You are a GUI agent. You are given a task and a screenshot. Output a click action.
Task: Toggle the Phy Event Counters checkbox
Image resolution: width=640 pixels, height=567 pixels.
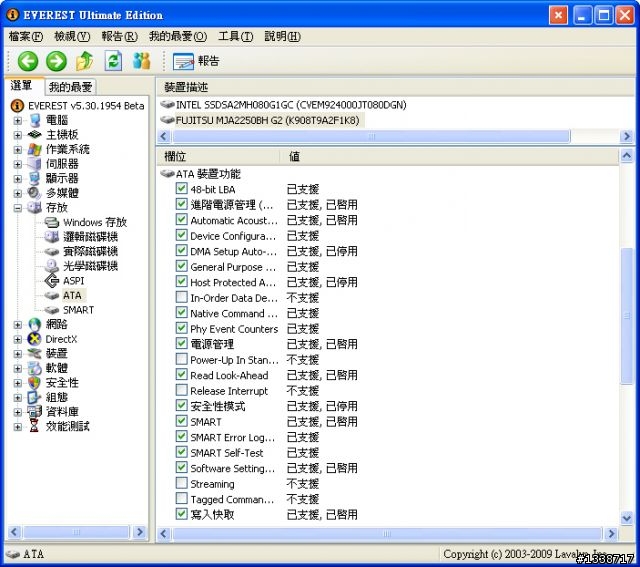pos(182,328)
